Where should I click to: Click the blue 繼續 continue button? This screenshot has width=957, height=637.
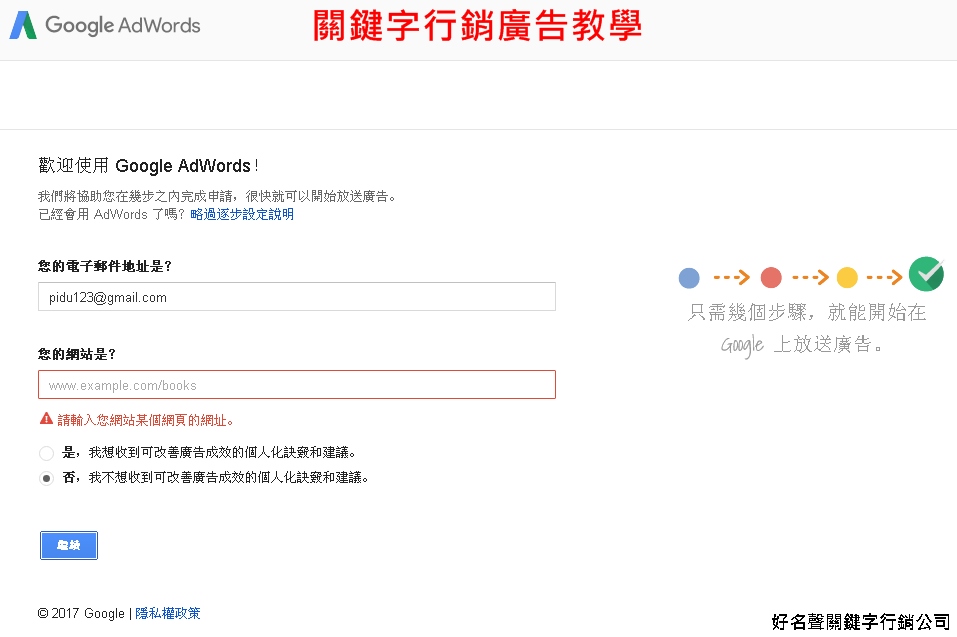point(69,545)
